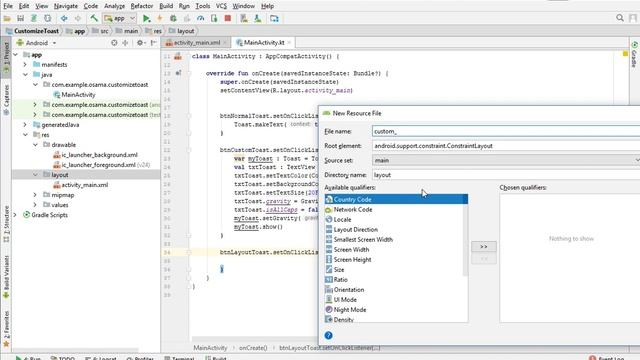Open the run configuration app dropdown
Screen dimensions: 640x360
tap(120, 18)
